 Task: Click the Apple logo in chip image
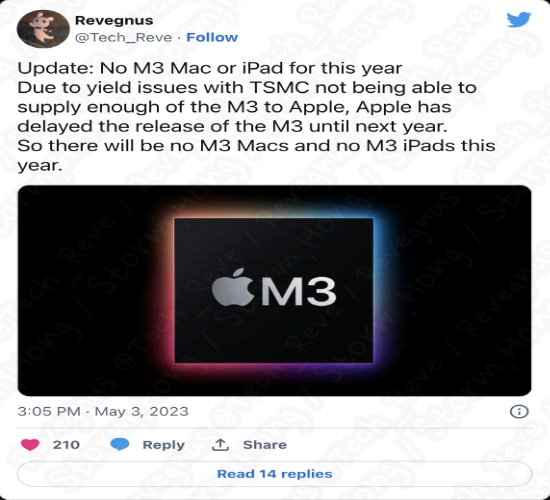[x=233, y=287]
